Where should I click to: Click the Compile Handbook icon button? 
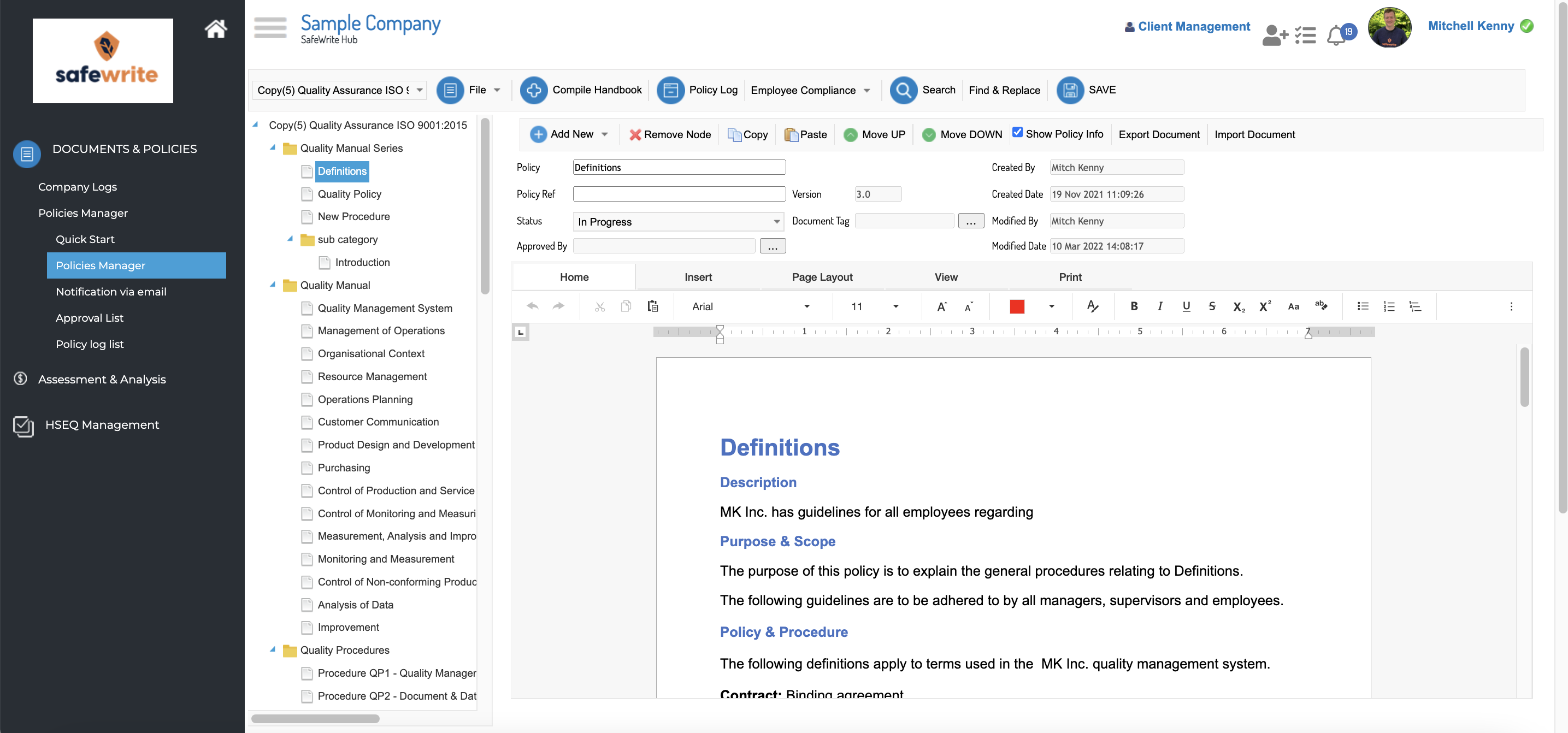pyautogui.click(x=534, y=90)
